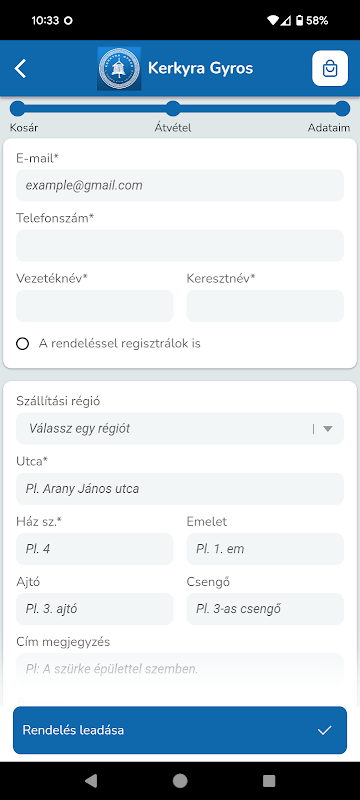360x800 pixels.
Task: Enable 'A rendeléssel regisztrálok is' radio option
Action: pyautogui.click(x=22, y=344)
